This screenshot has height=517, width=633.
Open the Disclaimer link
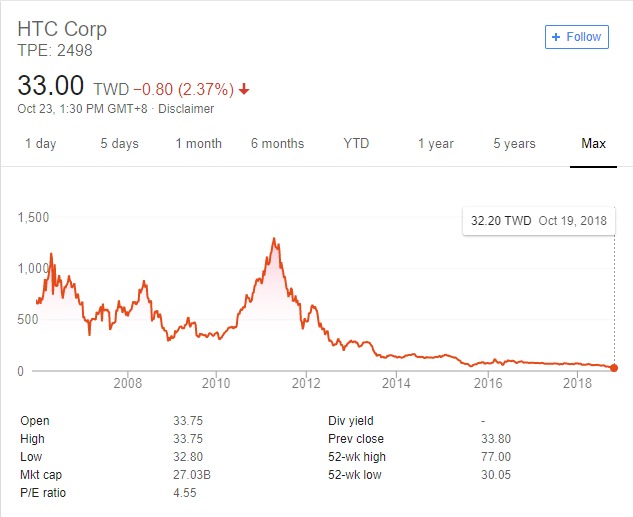186,109
